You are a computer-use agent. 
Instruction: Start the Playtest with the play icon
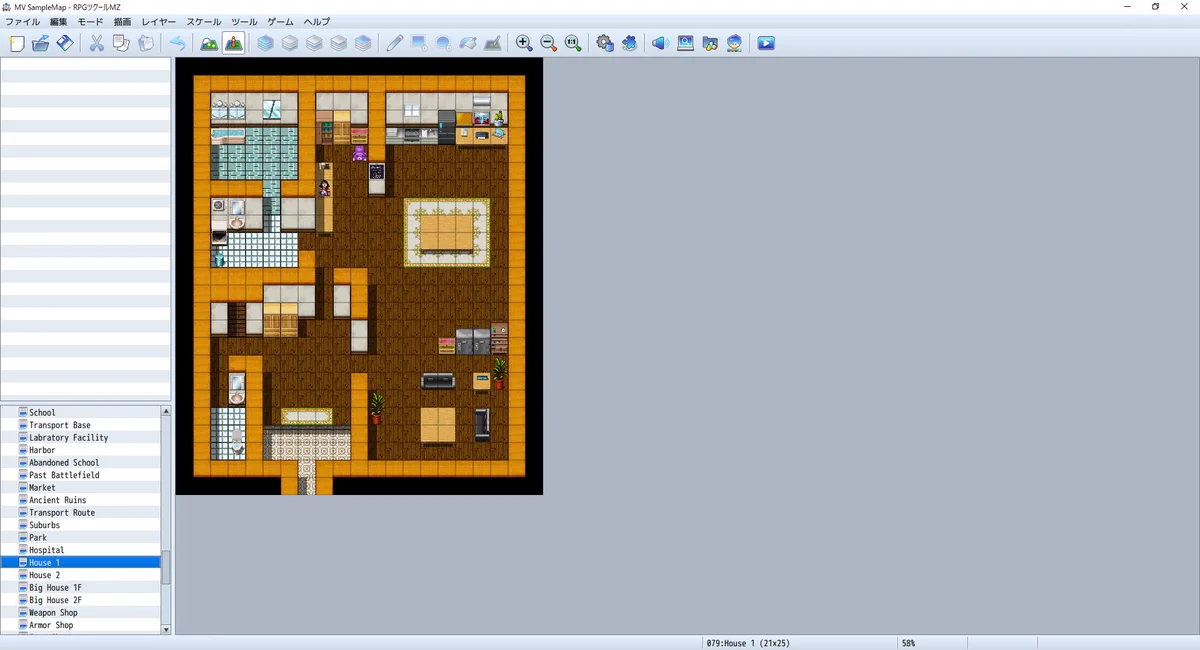766,43
